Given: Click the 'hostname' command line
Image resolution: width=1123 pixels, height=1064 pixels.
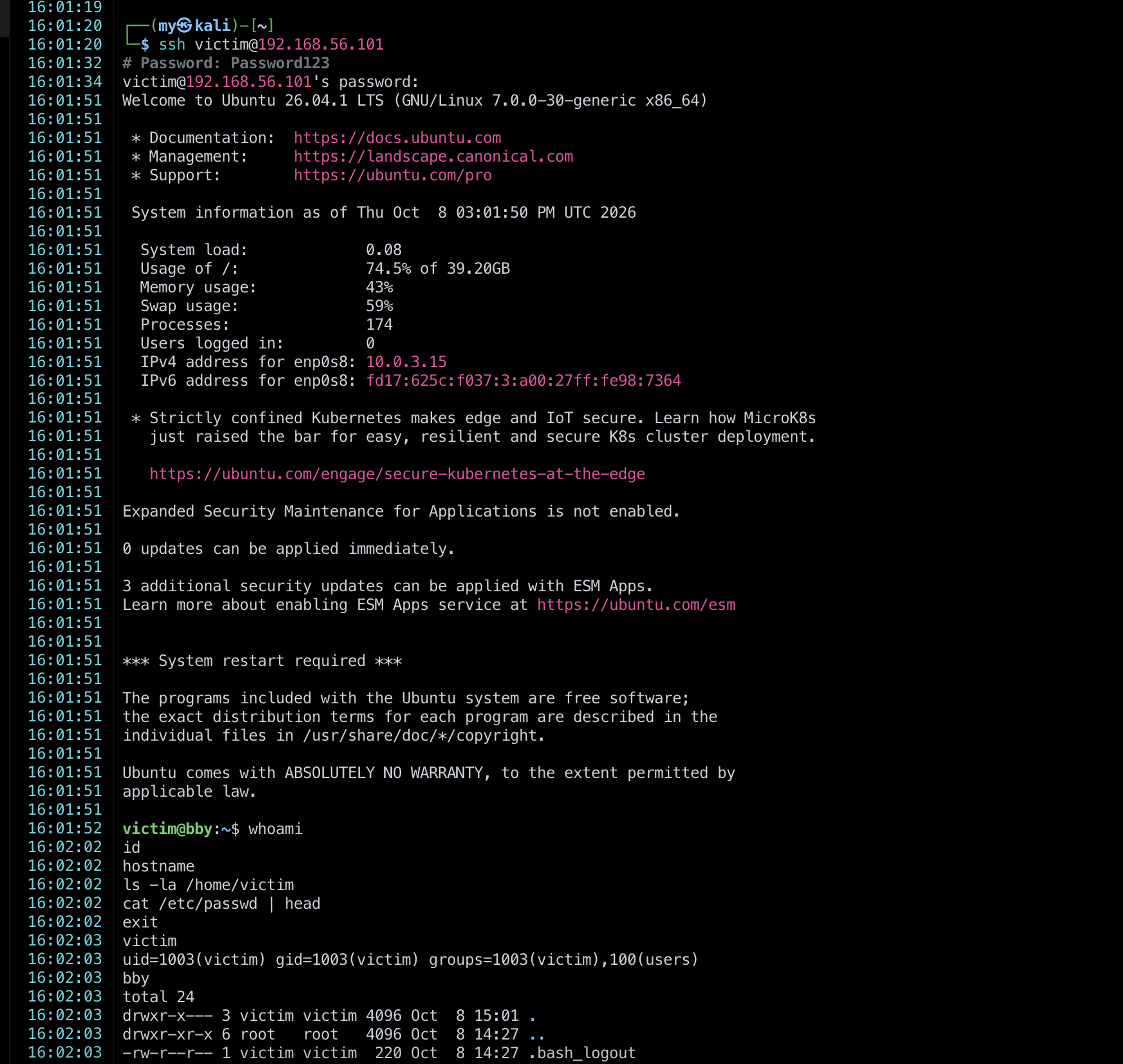Looking at the screenshot, I should (x=158, y=866).
